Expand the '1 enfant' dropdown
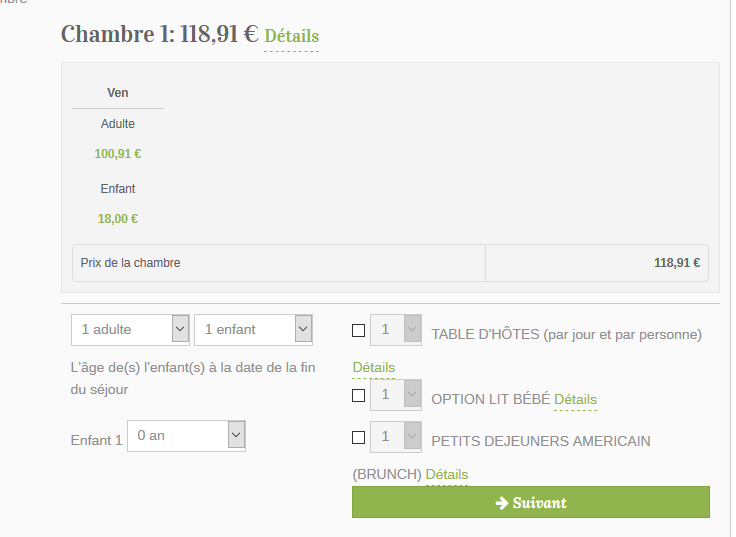The image size is (736, 537). pyautogui.click(x=253, y=329)
